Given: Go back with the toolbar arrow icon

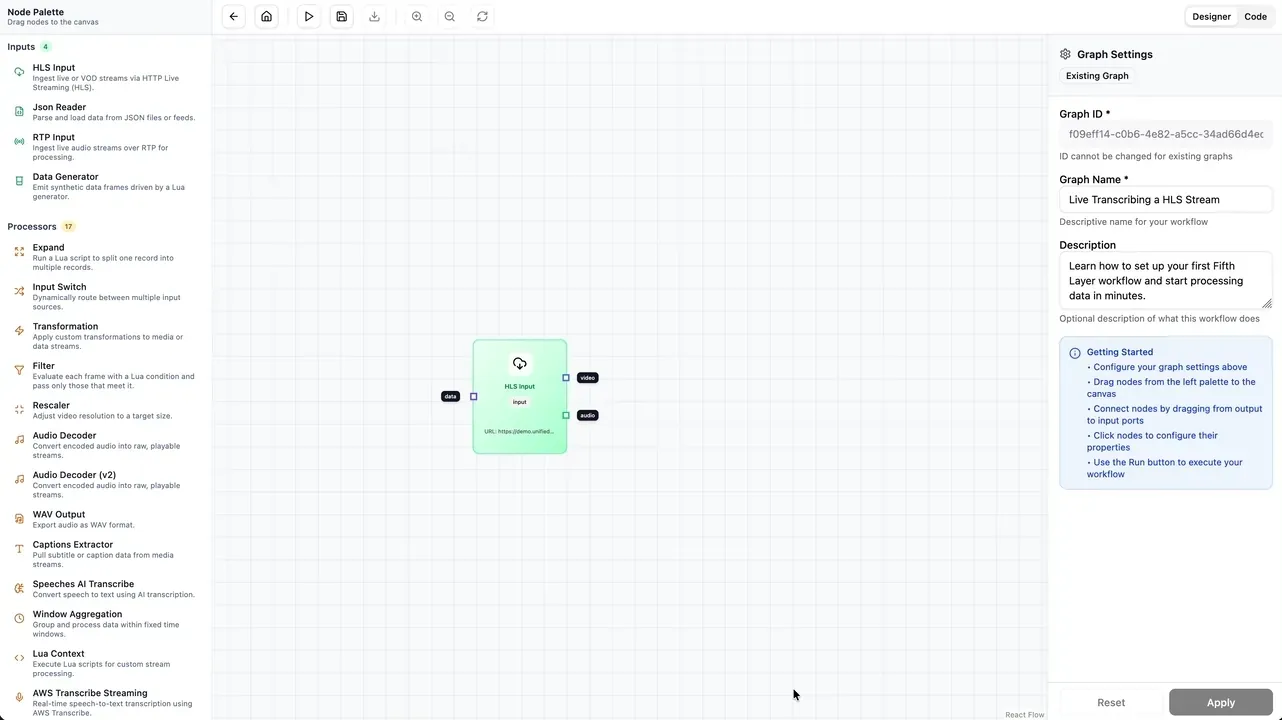Looking at the screenshot, I should 233,16.
